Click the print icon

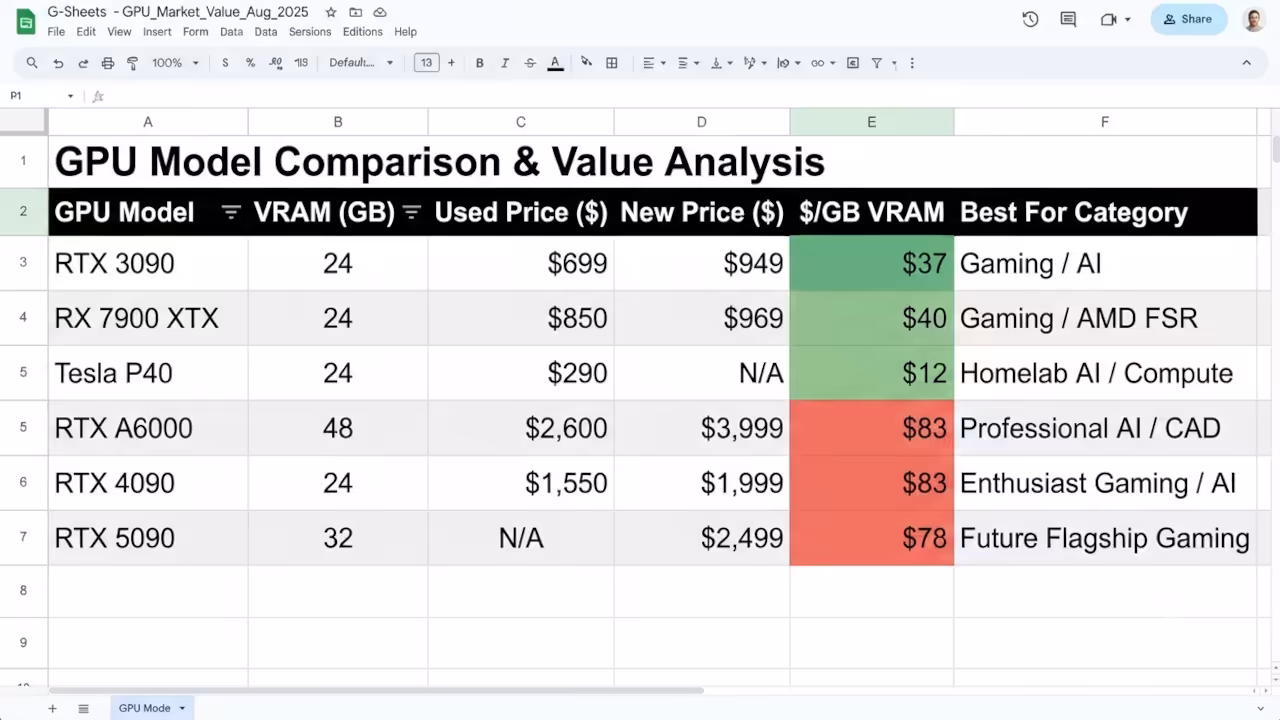(108, 63)
